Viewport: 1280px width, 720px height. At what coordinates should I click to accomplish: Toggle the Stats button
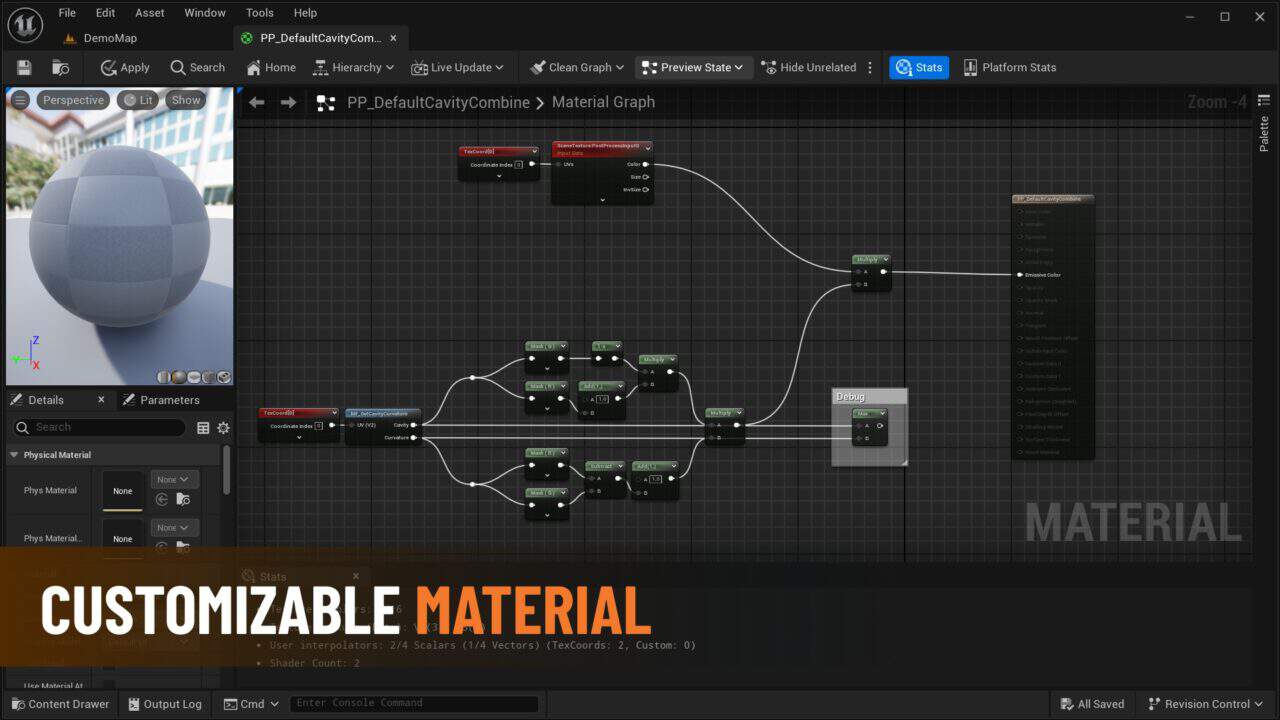tap(919, 68)
